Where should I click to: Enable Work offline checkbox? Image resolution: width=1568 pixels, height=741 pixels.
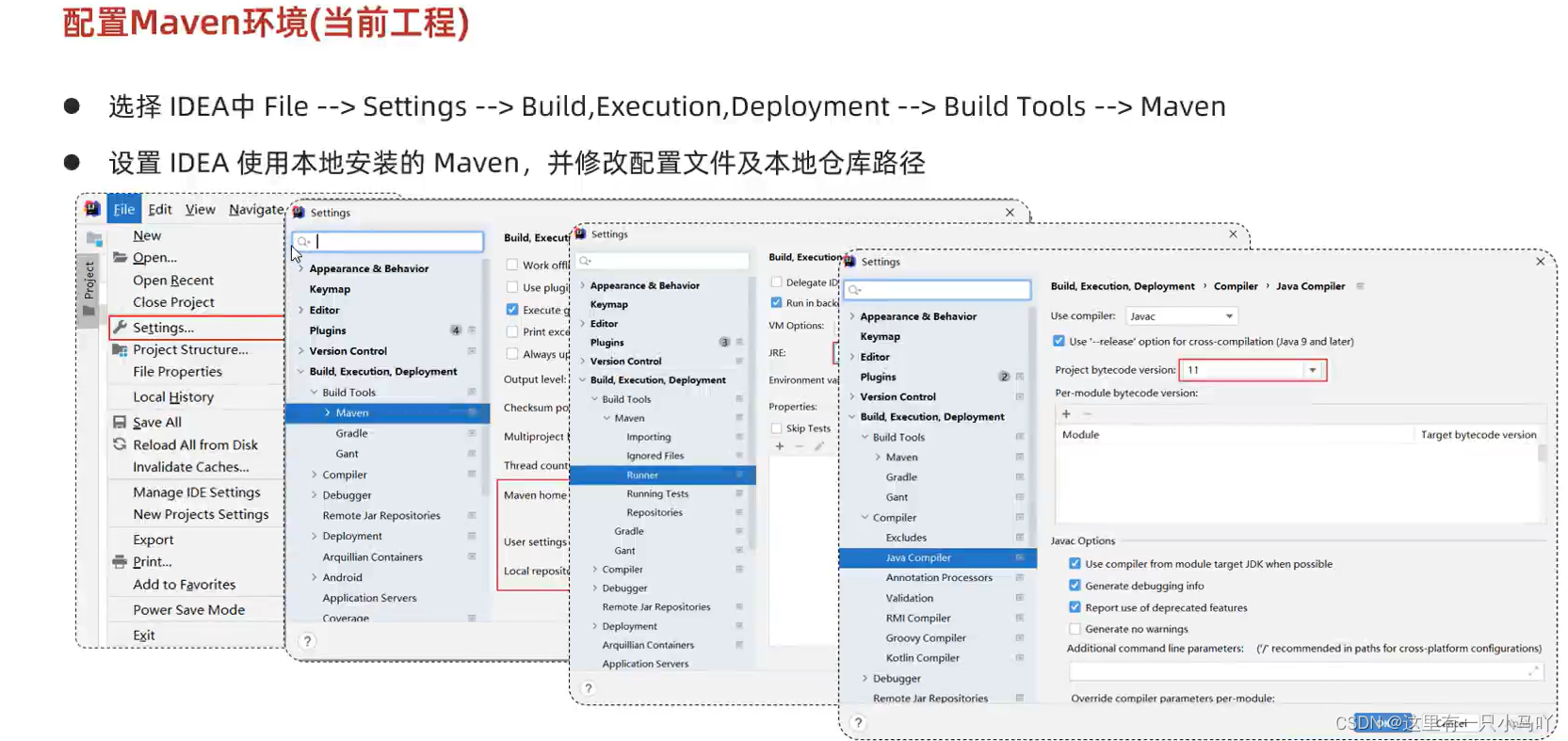click(x=512, y=265)
